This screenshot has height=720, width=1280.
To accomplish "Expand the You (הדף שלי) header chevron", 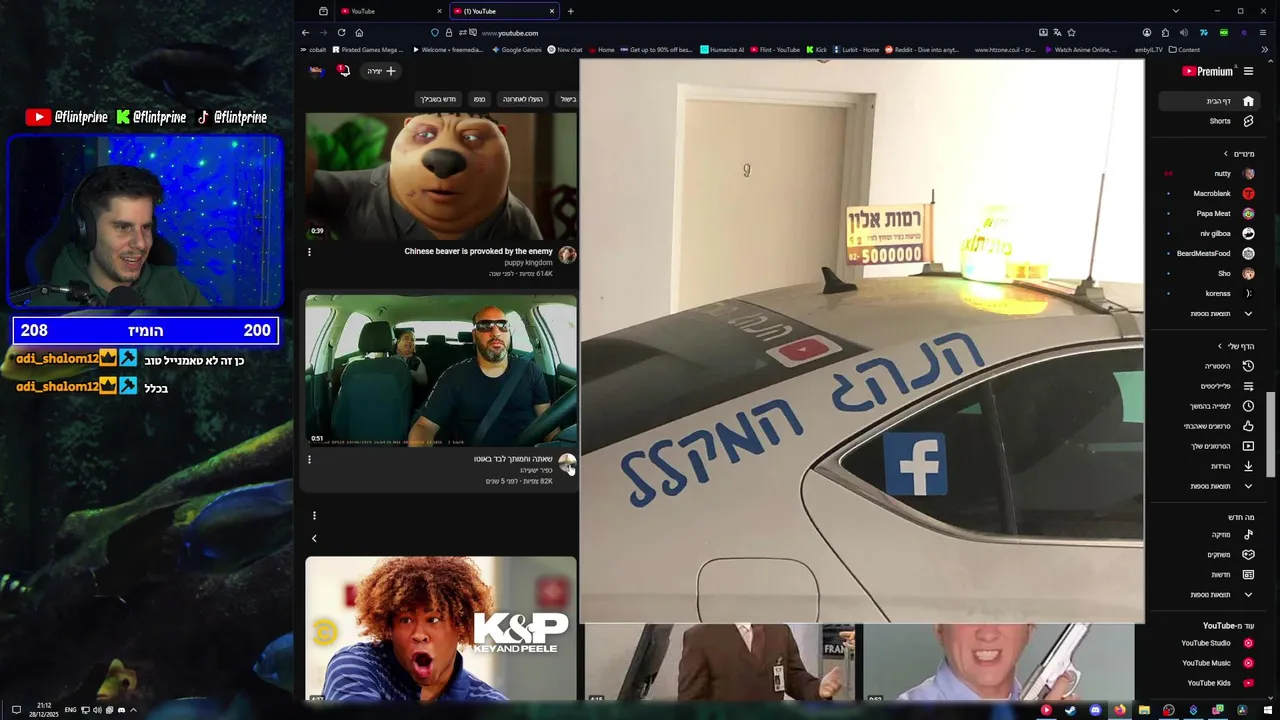I will 1220,346.
